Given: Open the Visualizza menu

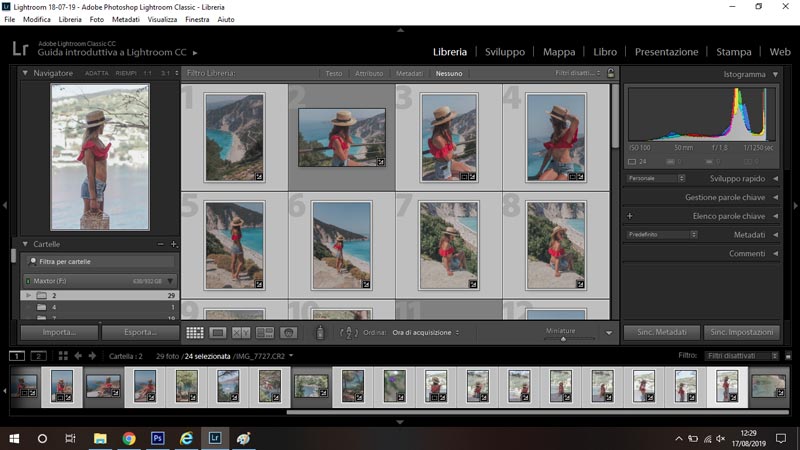Looking at the screenshot, I should coord(162,19).
